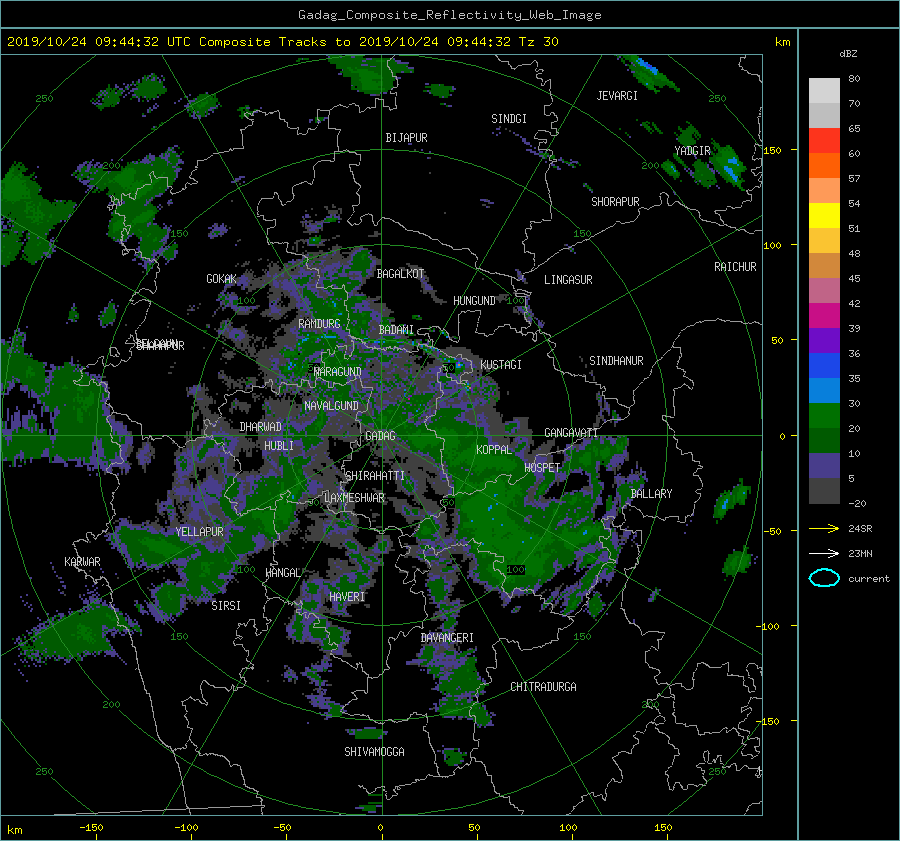The width and height of the screenshot is (900, 841).
Task: Click the DAVANGERI city label
Action: [447, 638]
